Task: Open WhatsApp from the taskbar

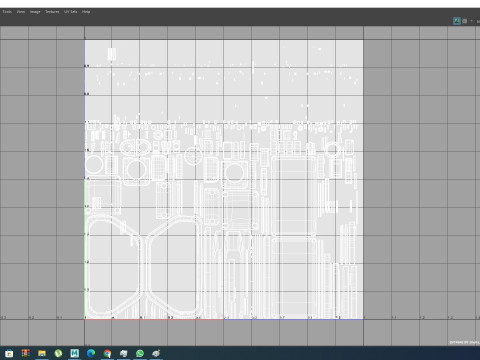Action: coord(140,353)
